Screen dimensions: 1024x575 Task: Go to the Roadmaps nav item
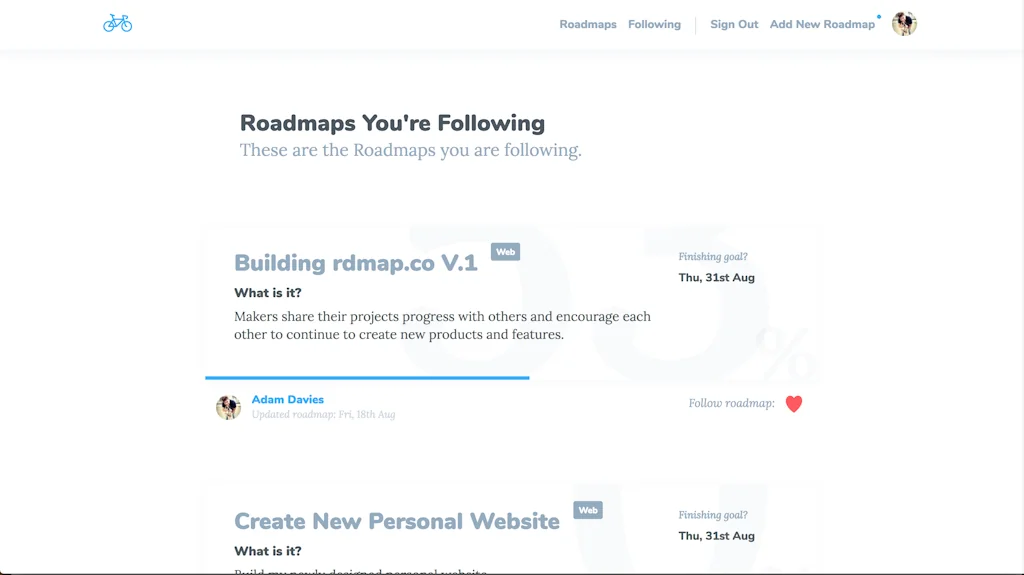[x=588, y=24]
